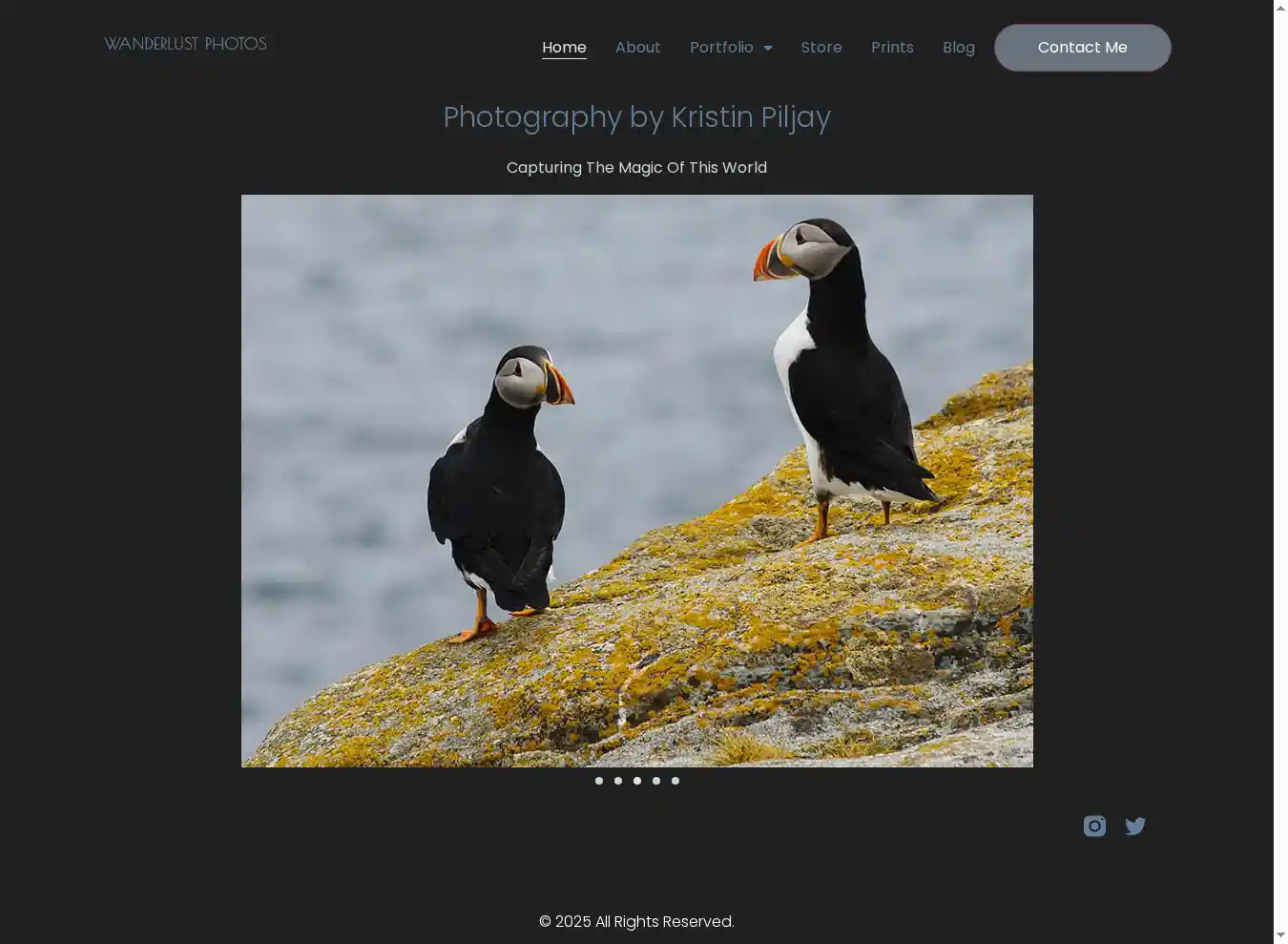This screenshot has height=944, width=1288.
Task: Go to the Home page
Action: [564, 48]
